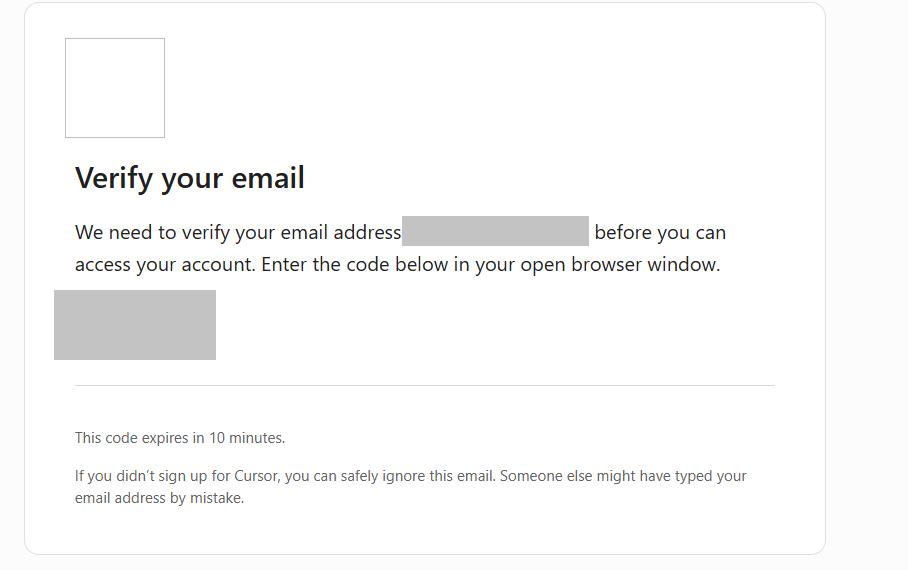Click "before you can" after the redacted email
Viewport: 908px width, 570px height.
click(x=660, y=233)
